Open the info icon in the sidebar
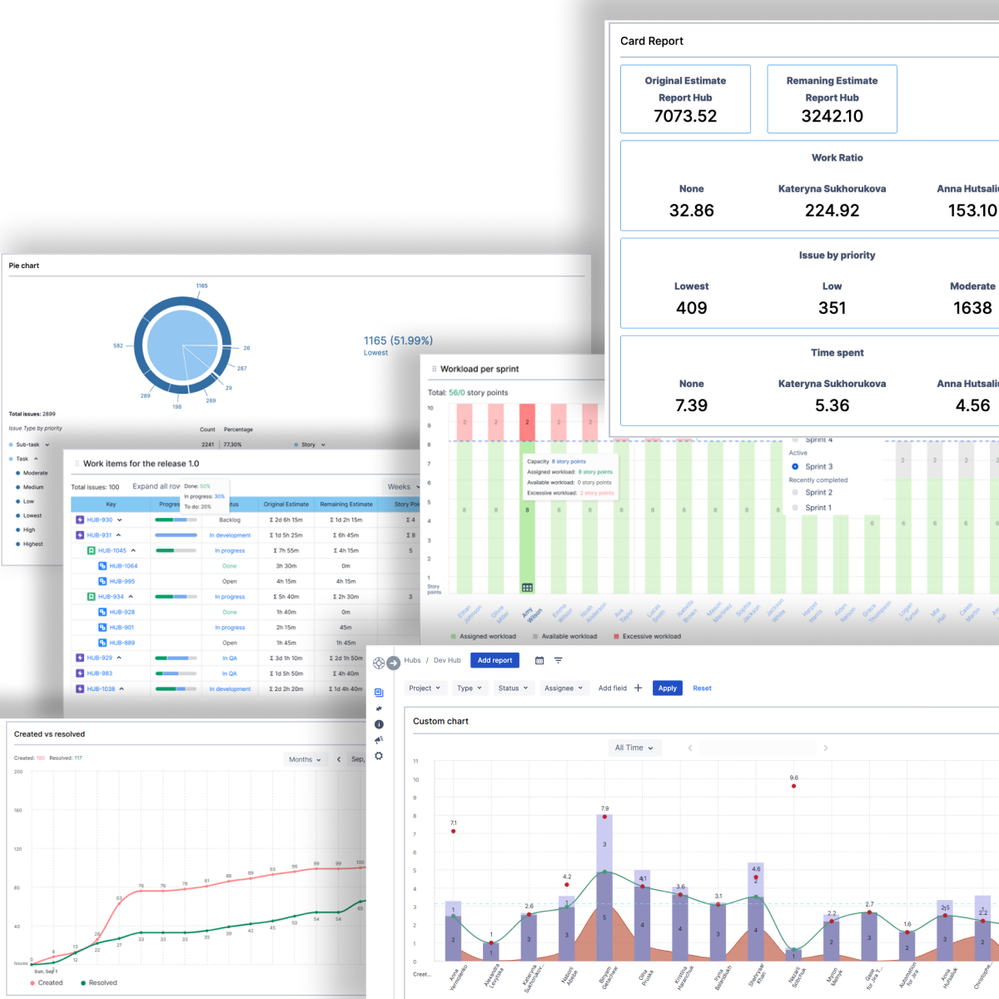 379,724
